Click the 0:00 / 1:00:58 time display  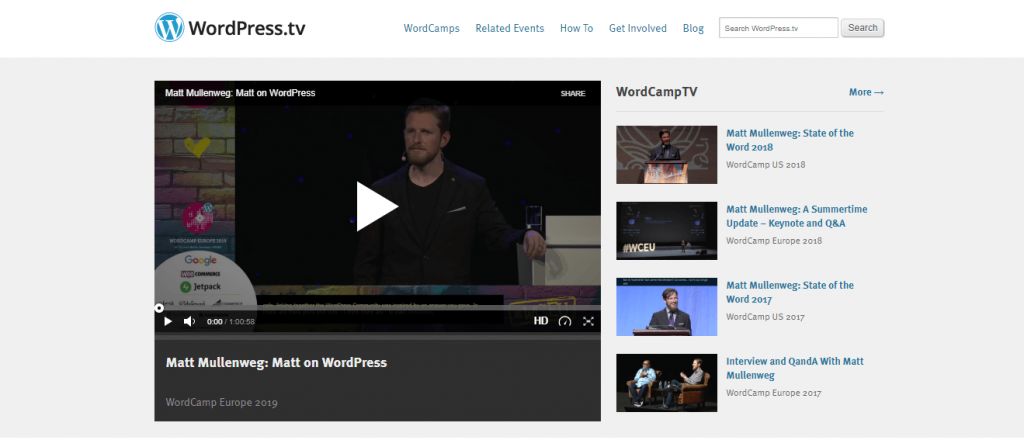point(231,322)
